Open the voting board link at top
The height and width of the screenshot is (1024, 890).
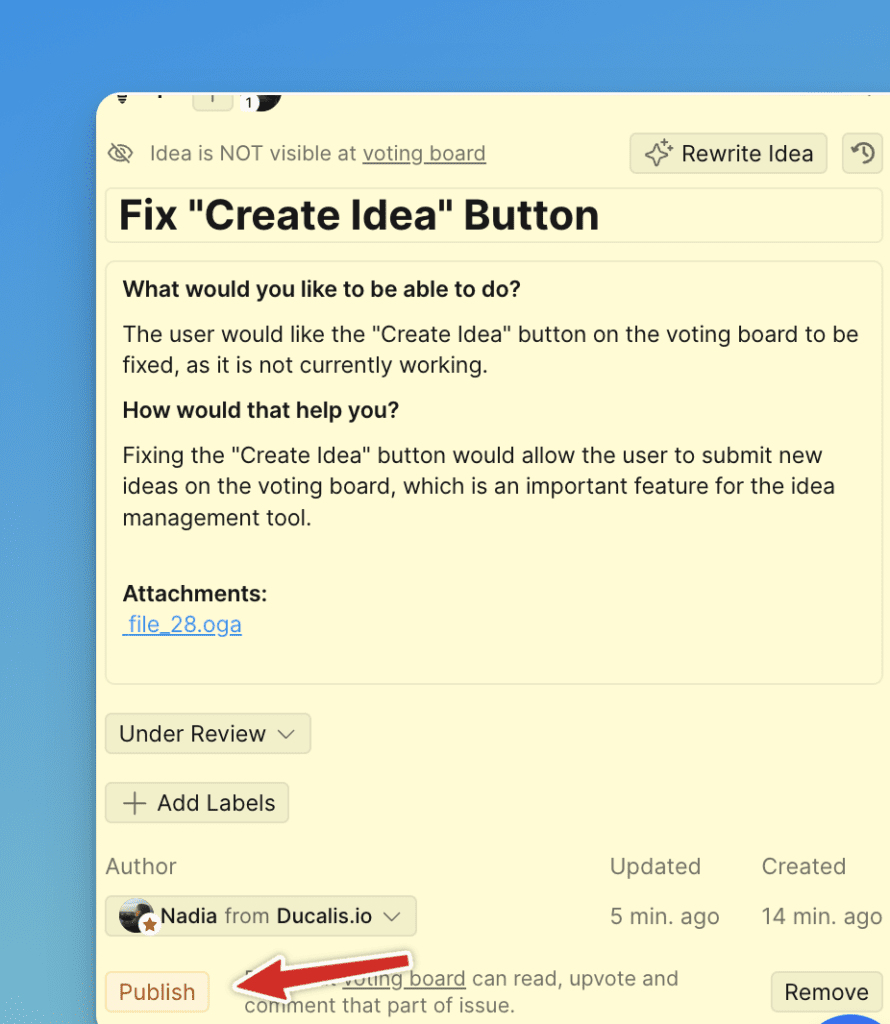[x=424, y=153]
